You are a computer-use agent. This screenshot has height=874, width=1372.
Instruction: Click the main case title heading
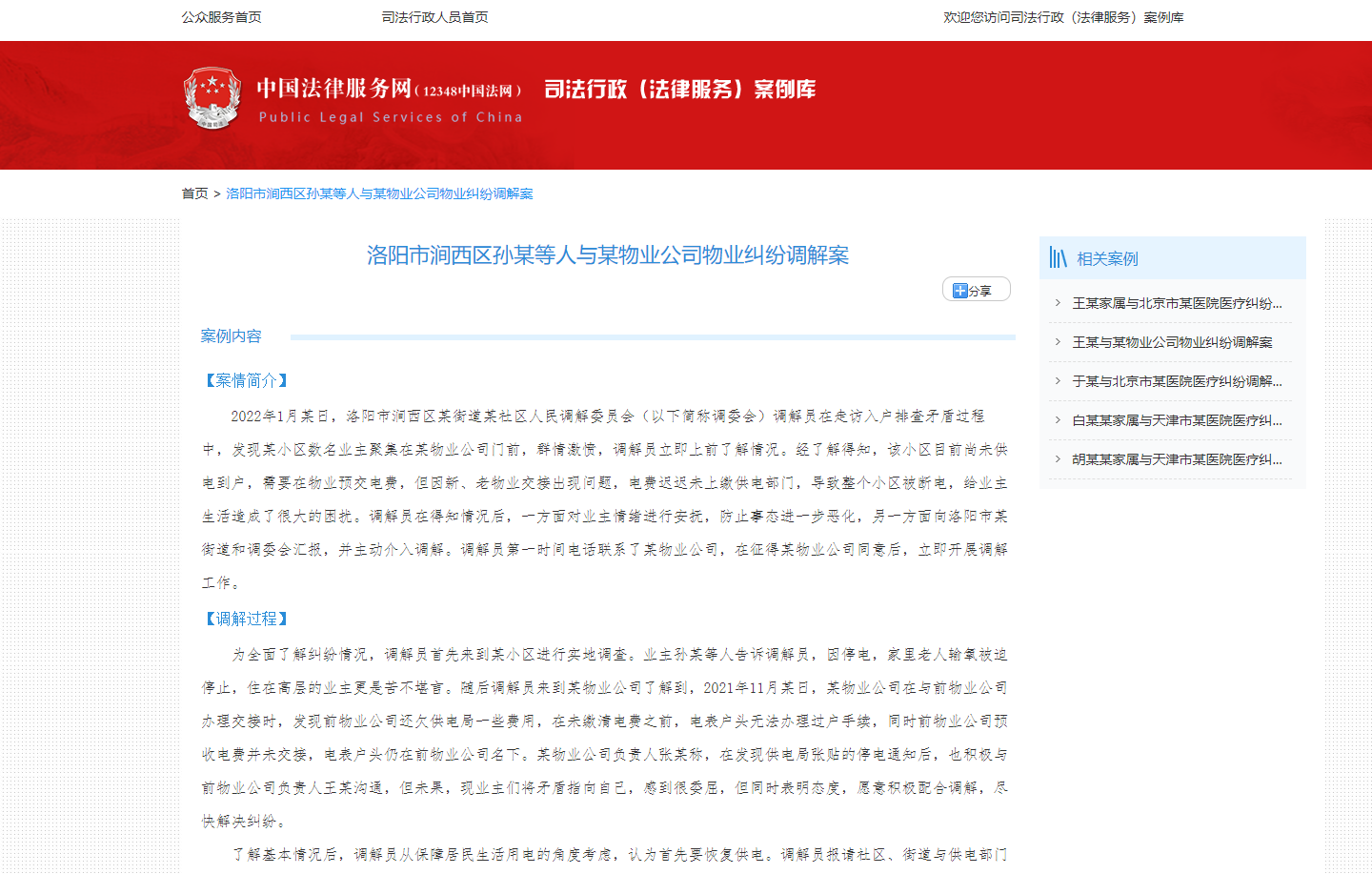click(608, 255)
